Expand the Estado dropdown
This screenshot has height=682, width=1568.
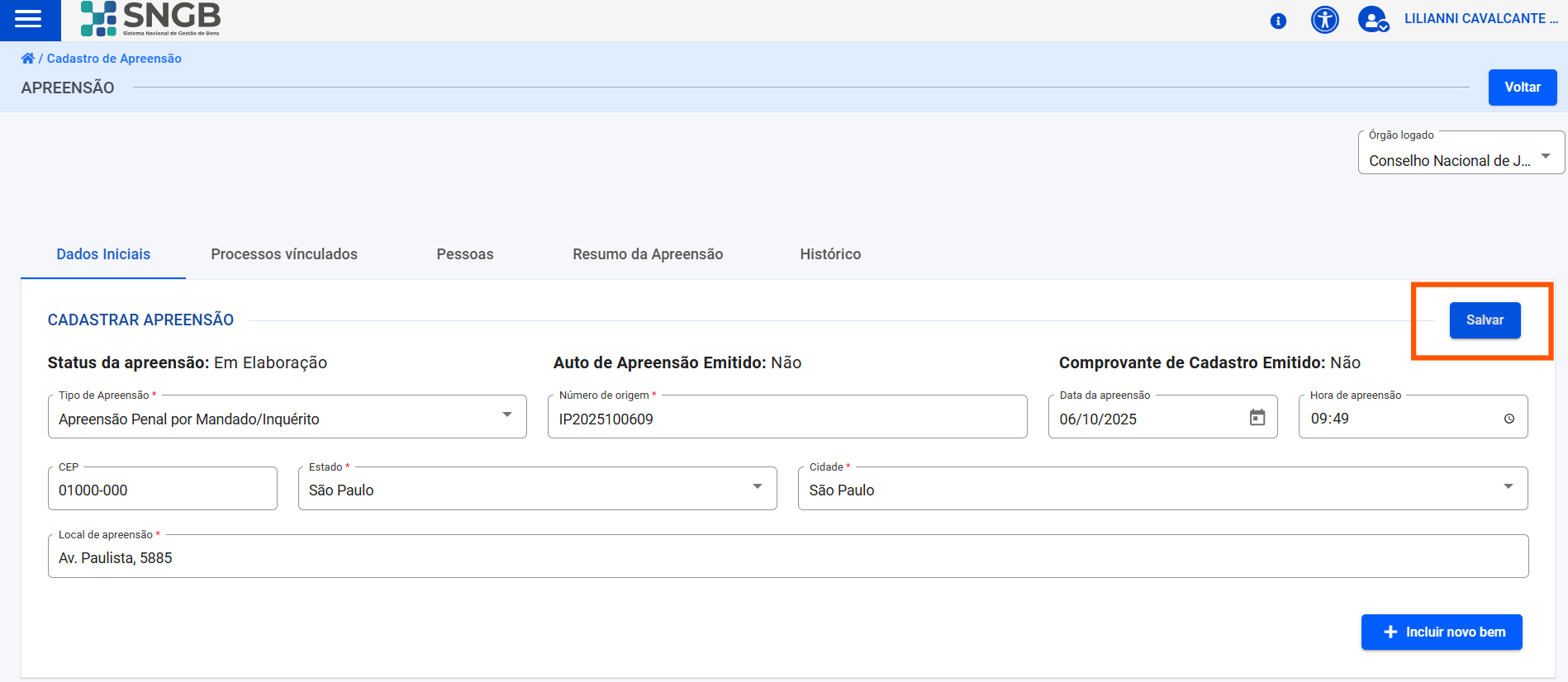pos(757,486)
